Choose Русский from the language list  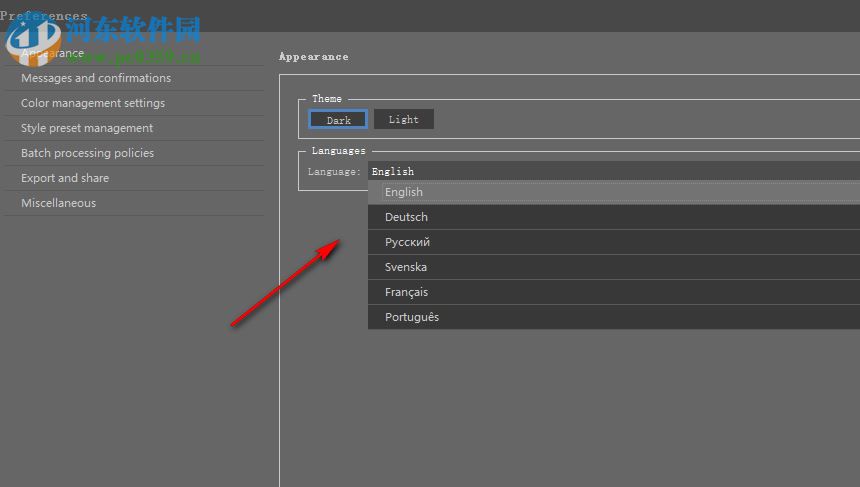[614, 242]
